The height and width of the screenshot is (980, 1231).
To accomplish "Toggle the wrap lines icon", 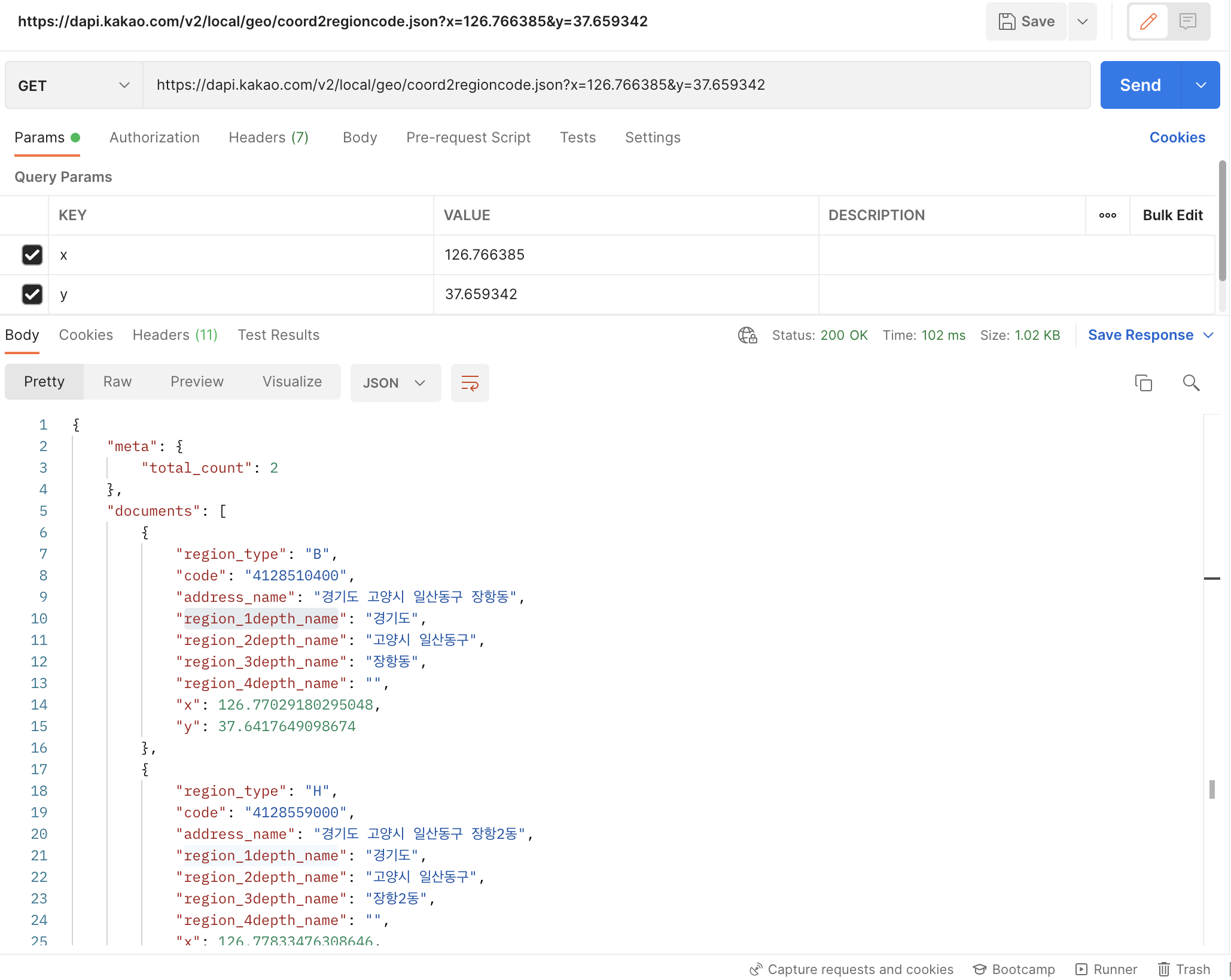I will pyautogui.click(x=470, y=383).
